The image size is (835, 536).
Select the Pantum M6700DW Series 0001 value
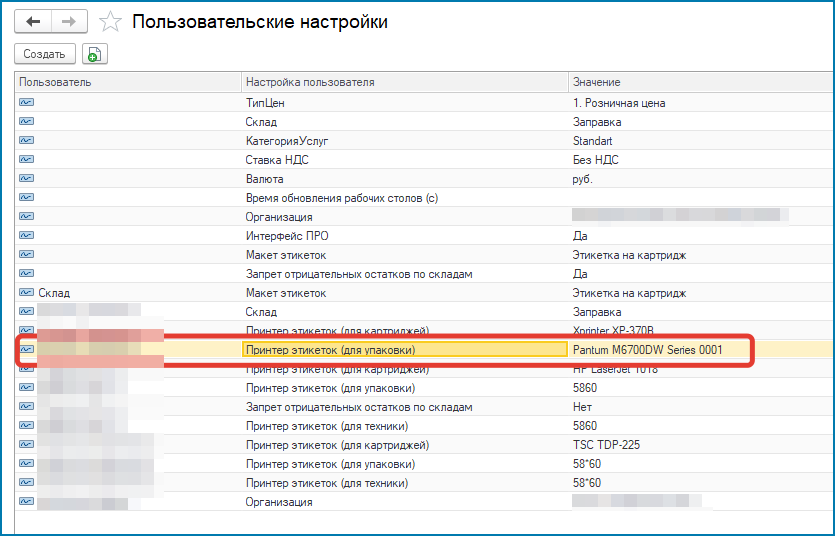click(647, 350)
